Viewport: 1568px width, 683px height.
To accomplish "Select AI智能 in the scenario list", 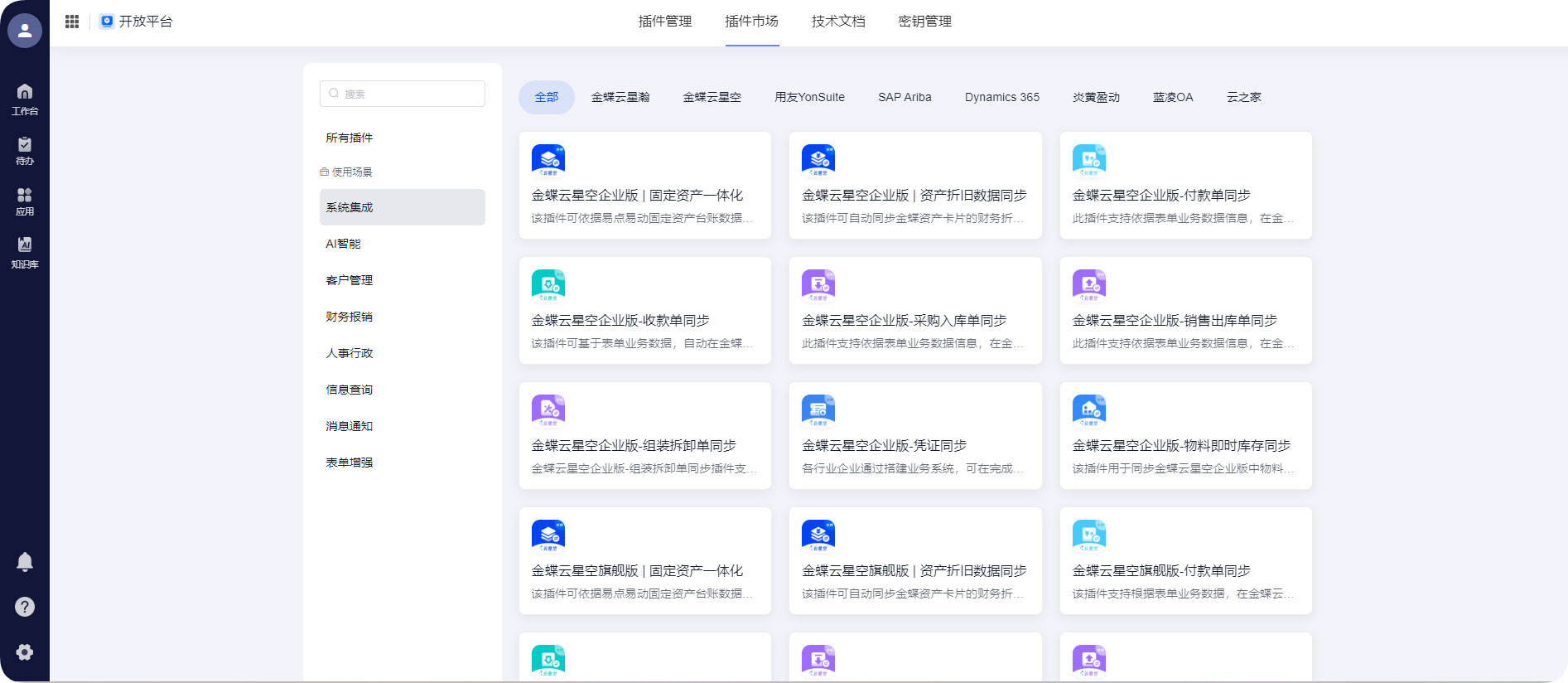I will pos(344,244).
